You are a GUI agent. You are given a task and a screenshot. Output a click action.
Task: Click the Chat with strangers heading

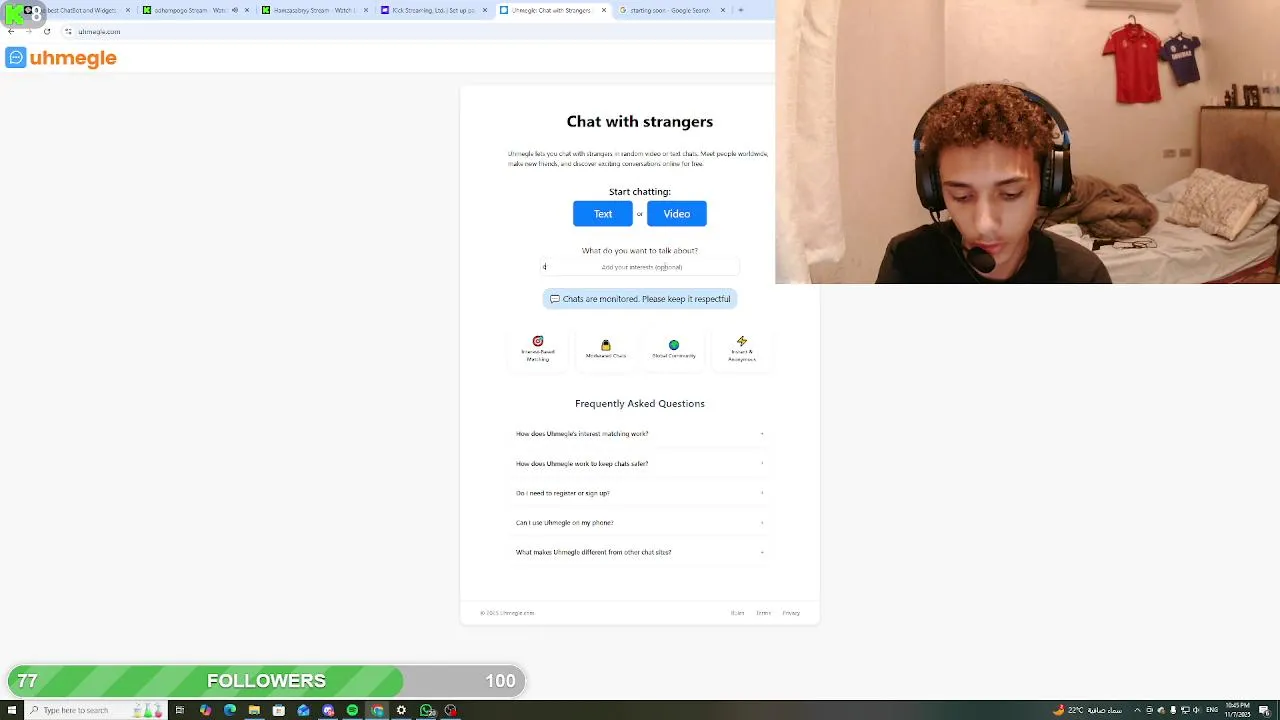pyautogui.click(x=640, y=122)
